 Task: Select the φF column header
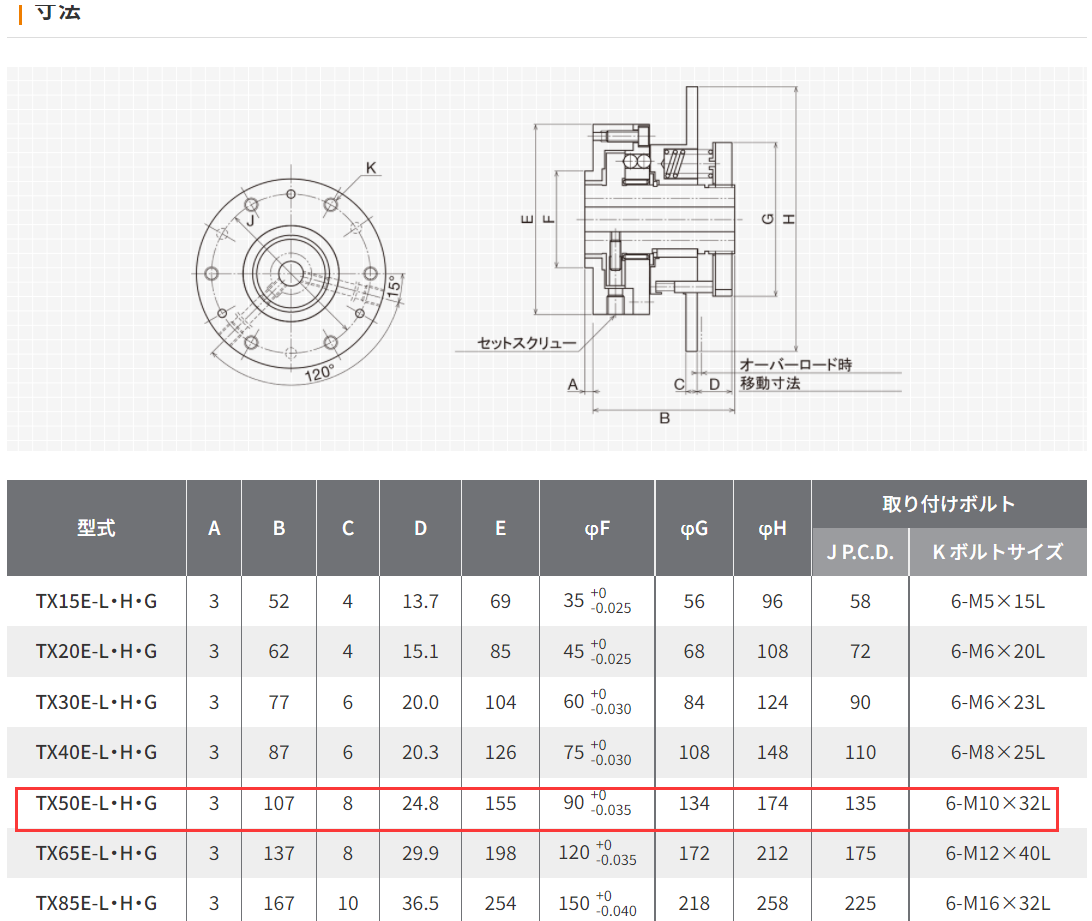click(x=596, y=528)
